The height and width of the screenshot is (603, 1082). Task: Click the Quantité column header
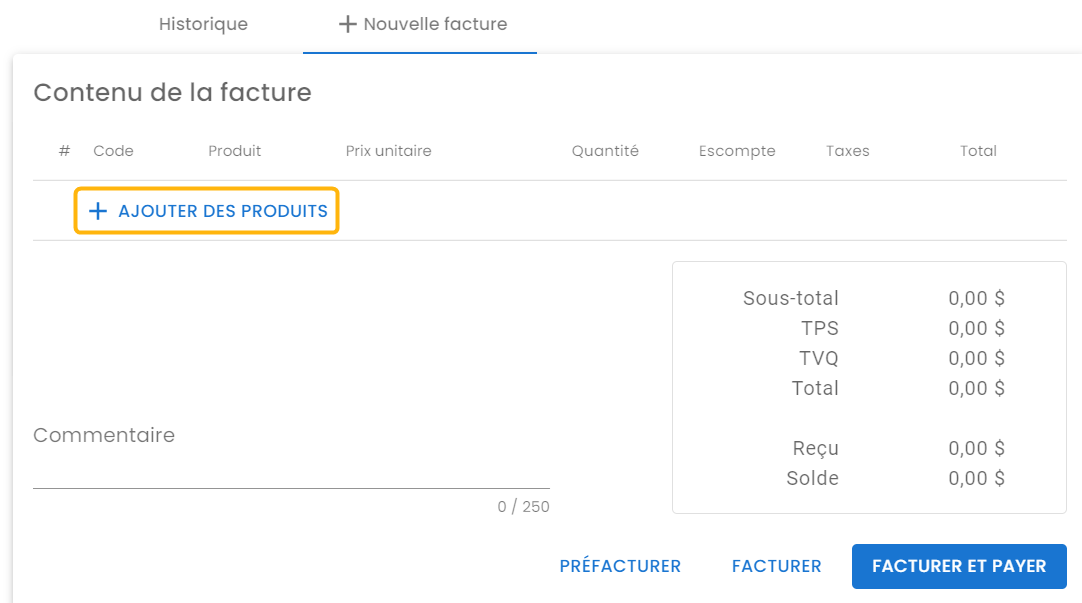(x=605, y=151)
